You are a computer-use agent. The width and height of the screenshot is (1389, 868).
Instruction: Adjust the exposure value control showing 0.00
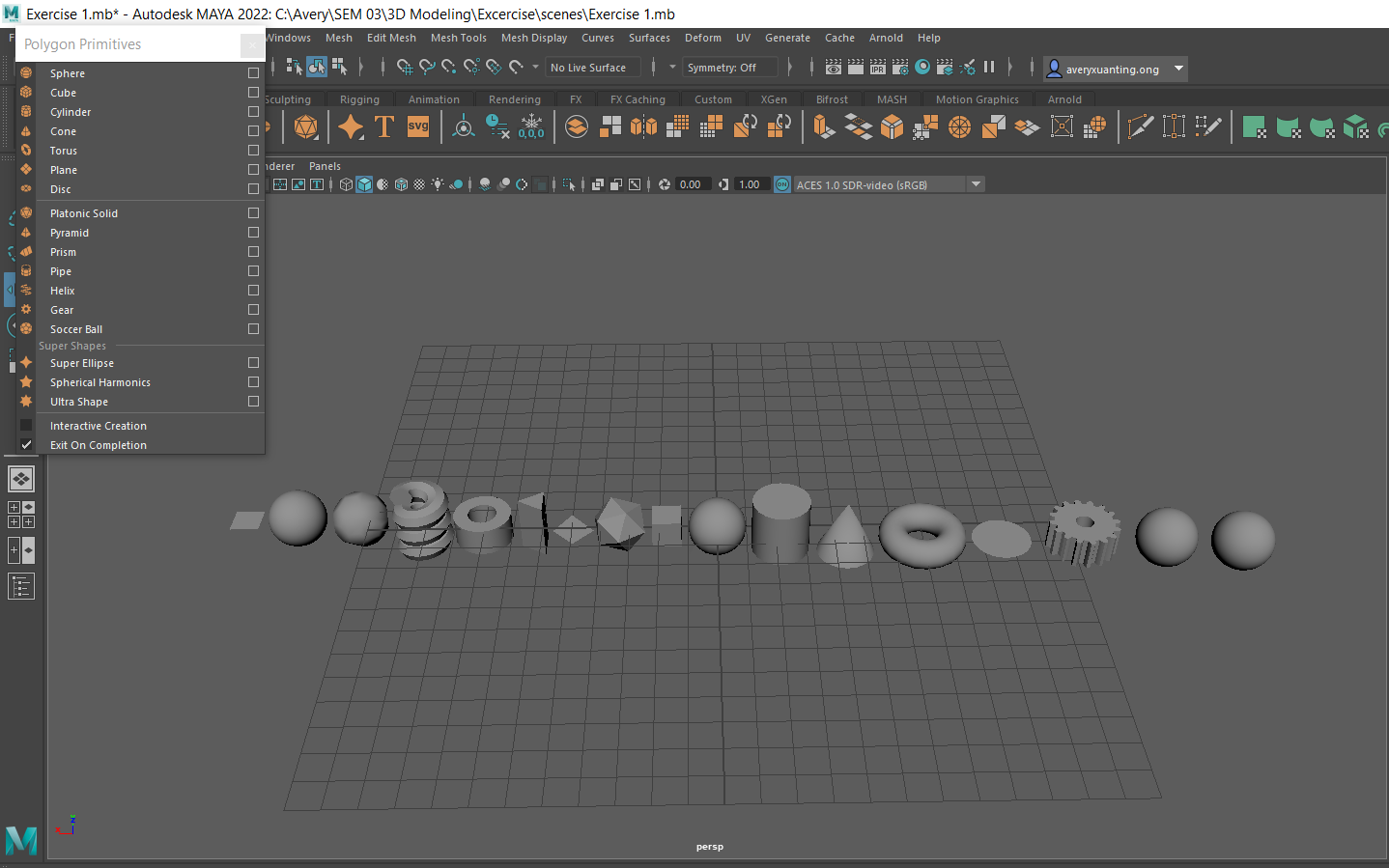point(692,183)
